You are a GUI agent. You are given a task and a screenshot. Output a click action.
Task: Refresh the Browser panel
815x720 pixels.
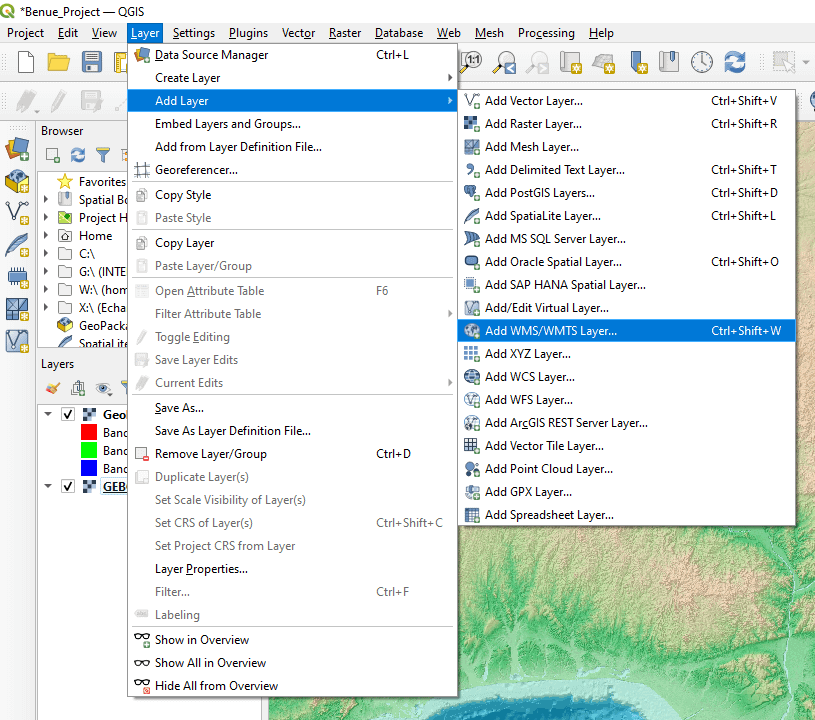click(x=78, y=155)
